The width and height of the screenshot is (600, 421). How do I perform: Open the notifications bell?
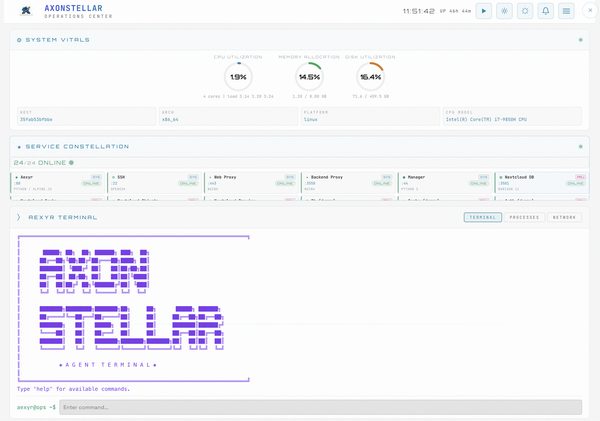[546, 11]
